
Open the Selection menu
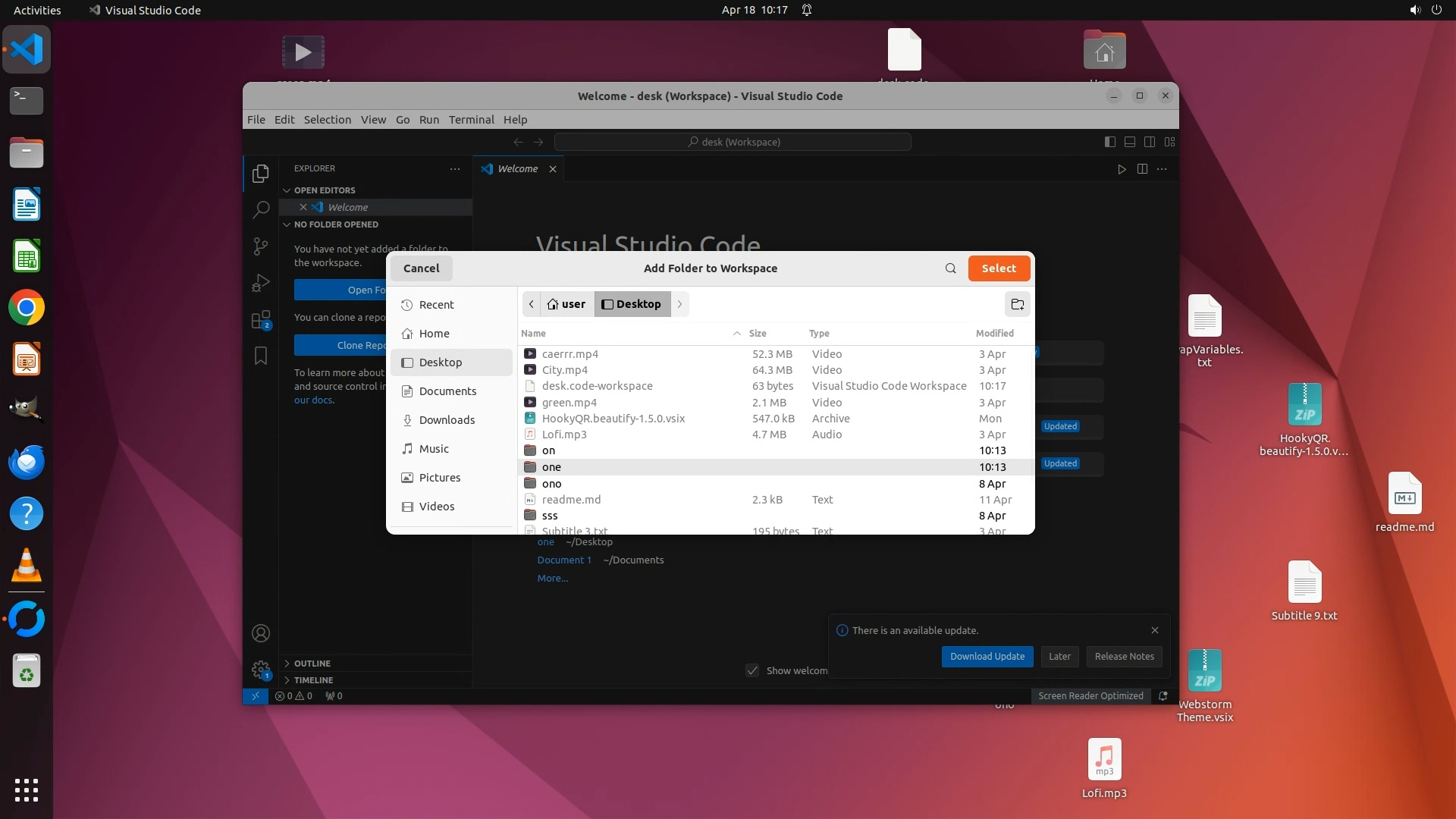[x=327, y=120]
